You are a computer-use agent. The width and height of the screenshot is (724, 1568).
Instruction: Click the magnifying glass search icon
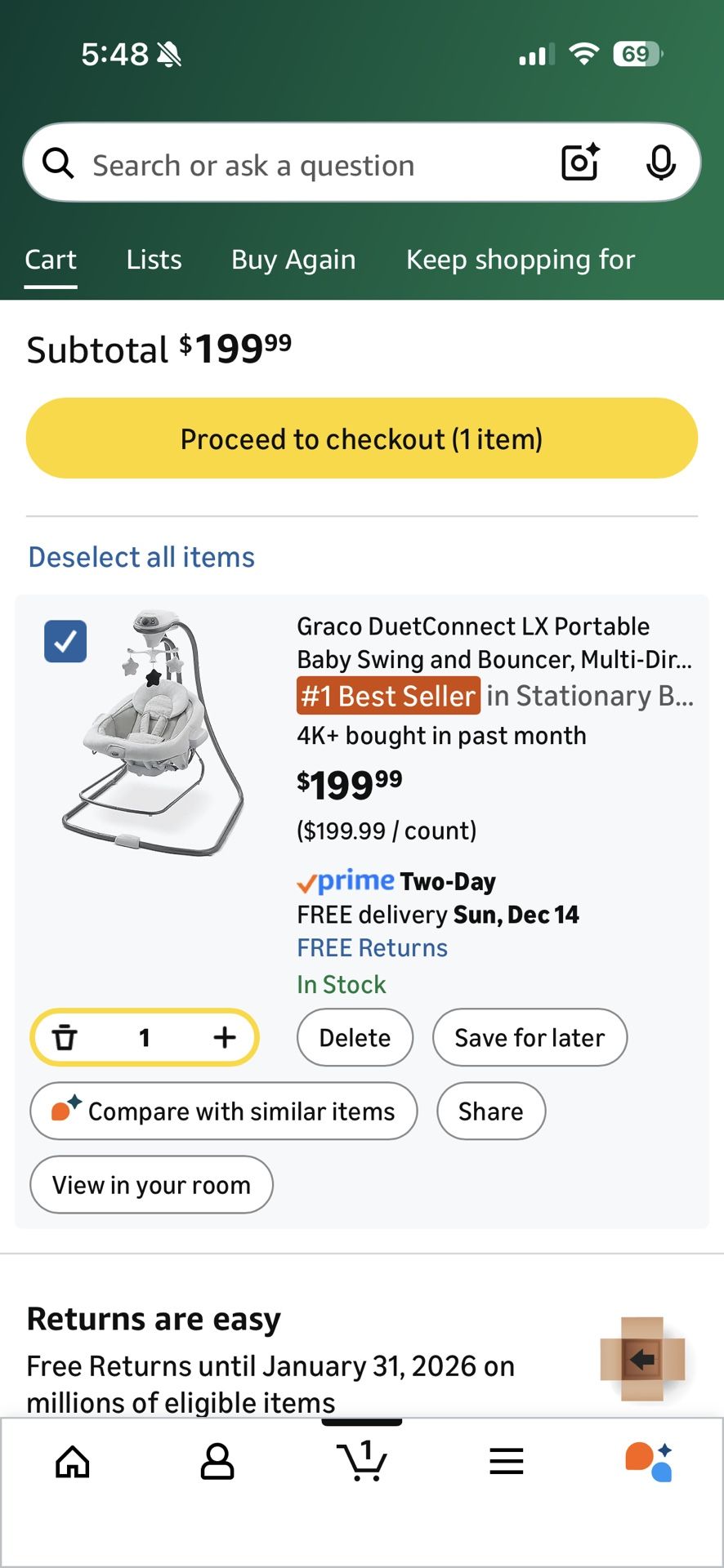point(57,163)
